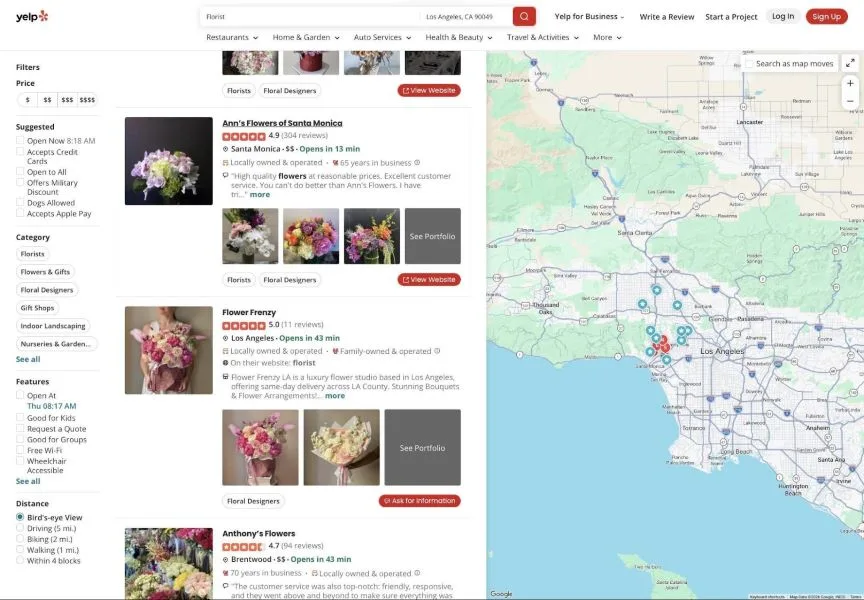The image size is (864, 600).
Task: Click the Log In button
Action: pyautogui.click(x=783, y=17)
